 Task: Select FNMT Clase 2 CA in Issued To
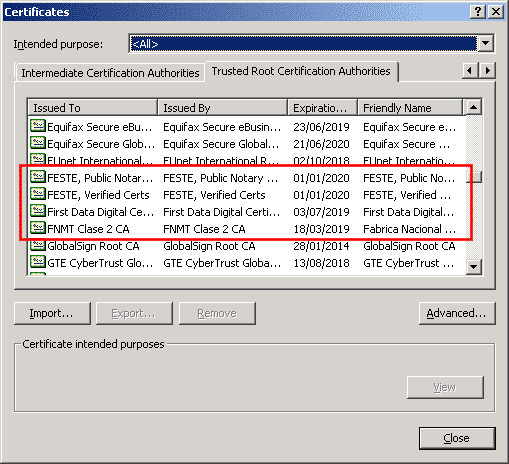[x=88, y=229]
